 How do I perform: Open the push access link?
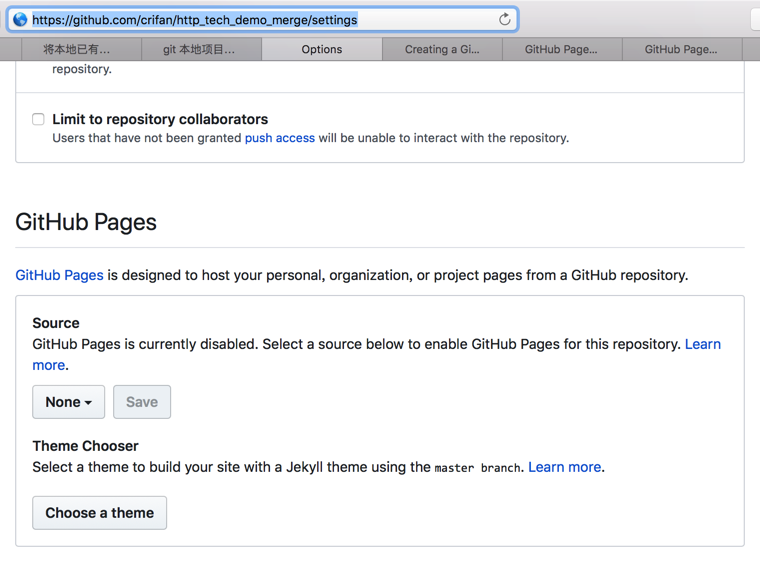pos(280,138)
